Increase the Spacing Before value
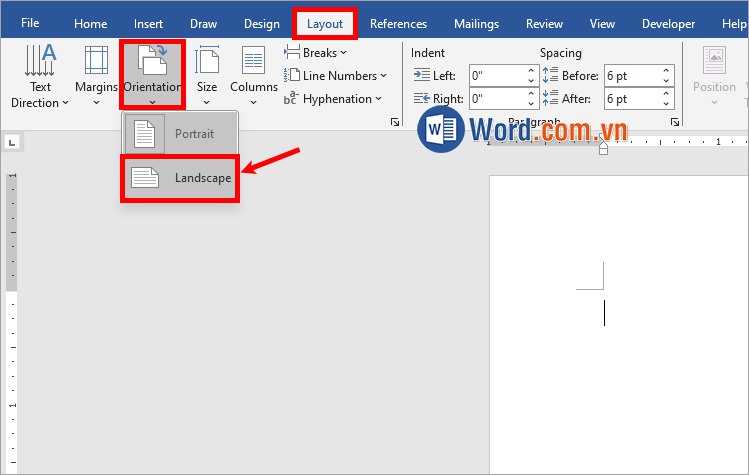The width and height of the screenshot is (749, 475). 665,71
